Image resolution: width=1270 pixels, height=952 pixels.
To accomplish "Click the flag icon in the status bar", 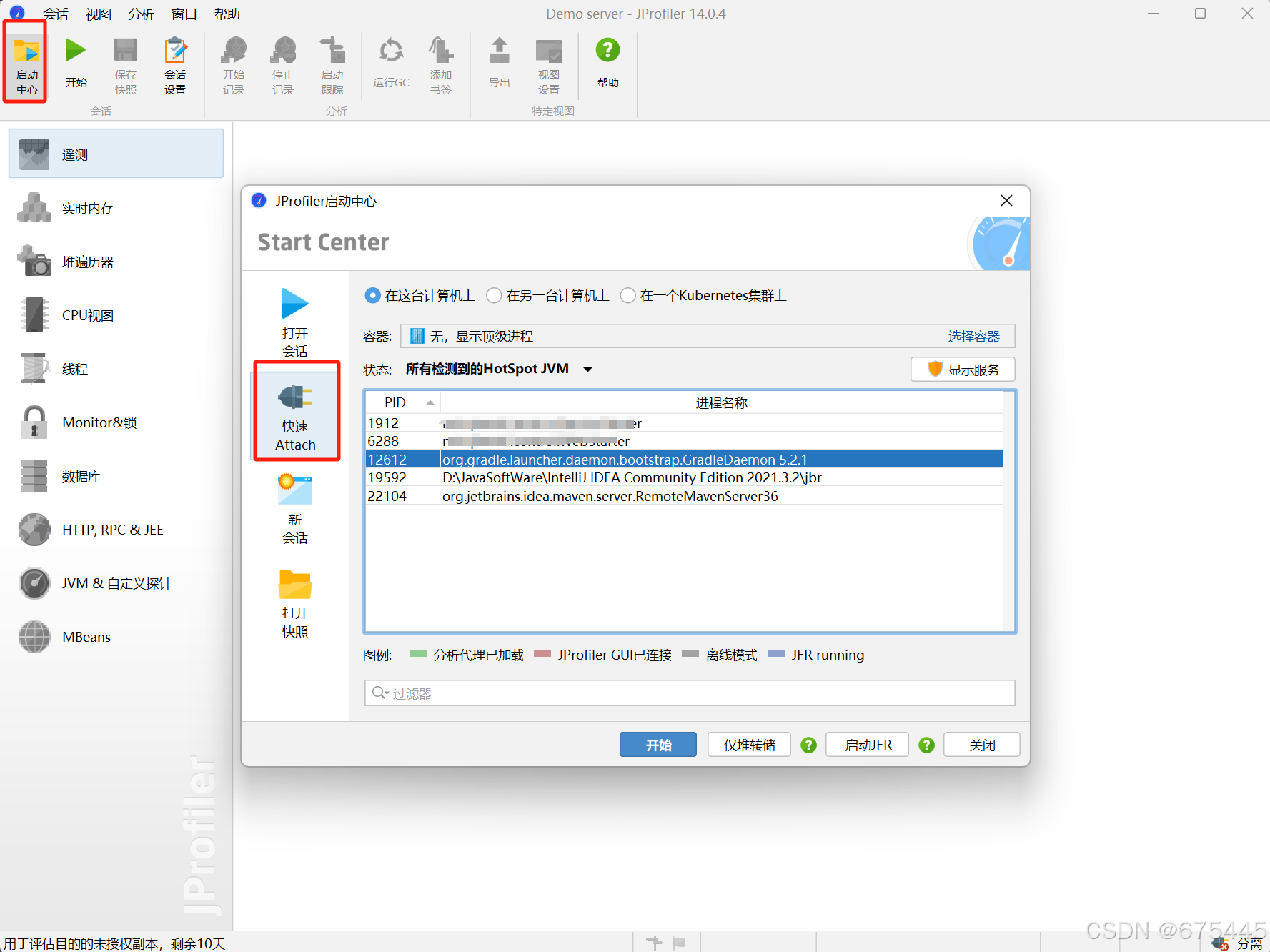I will tap(679, 943).
